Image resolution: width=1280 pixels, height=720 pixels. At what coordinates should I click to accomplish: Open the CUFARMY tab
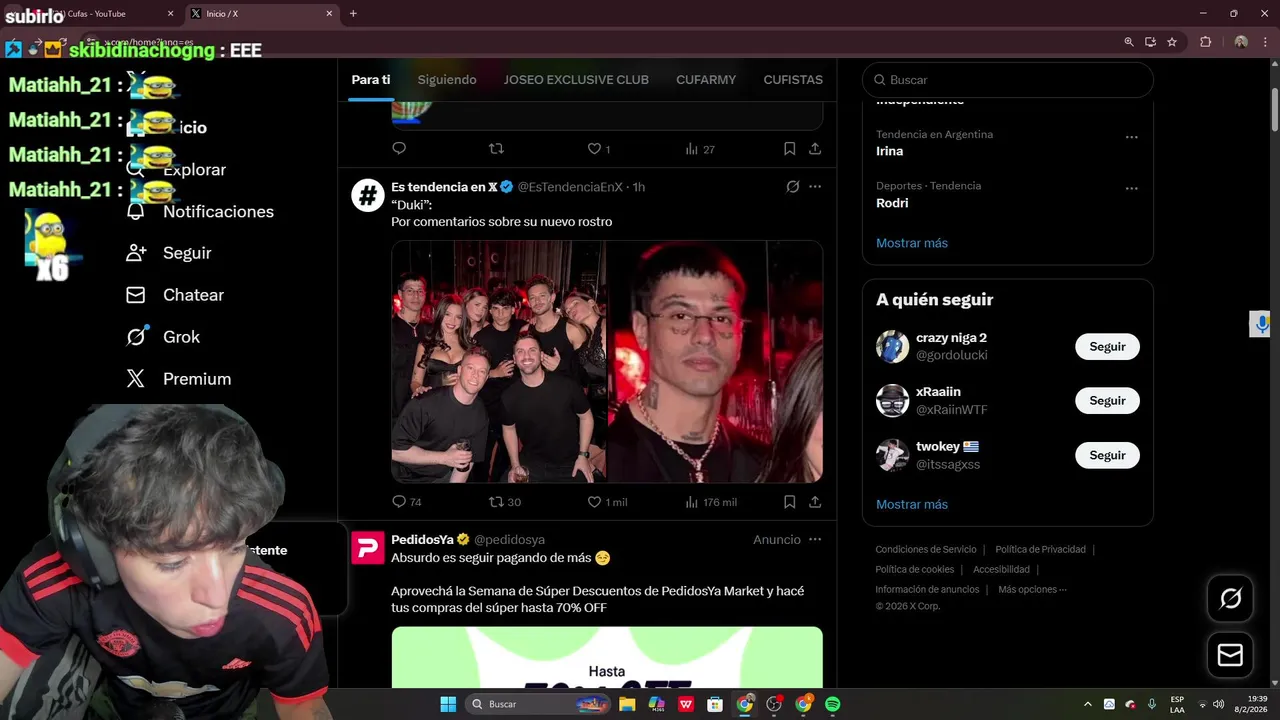coord(706,80)
